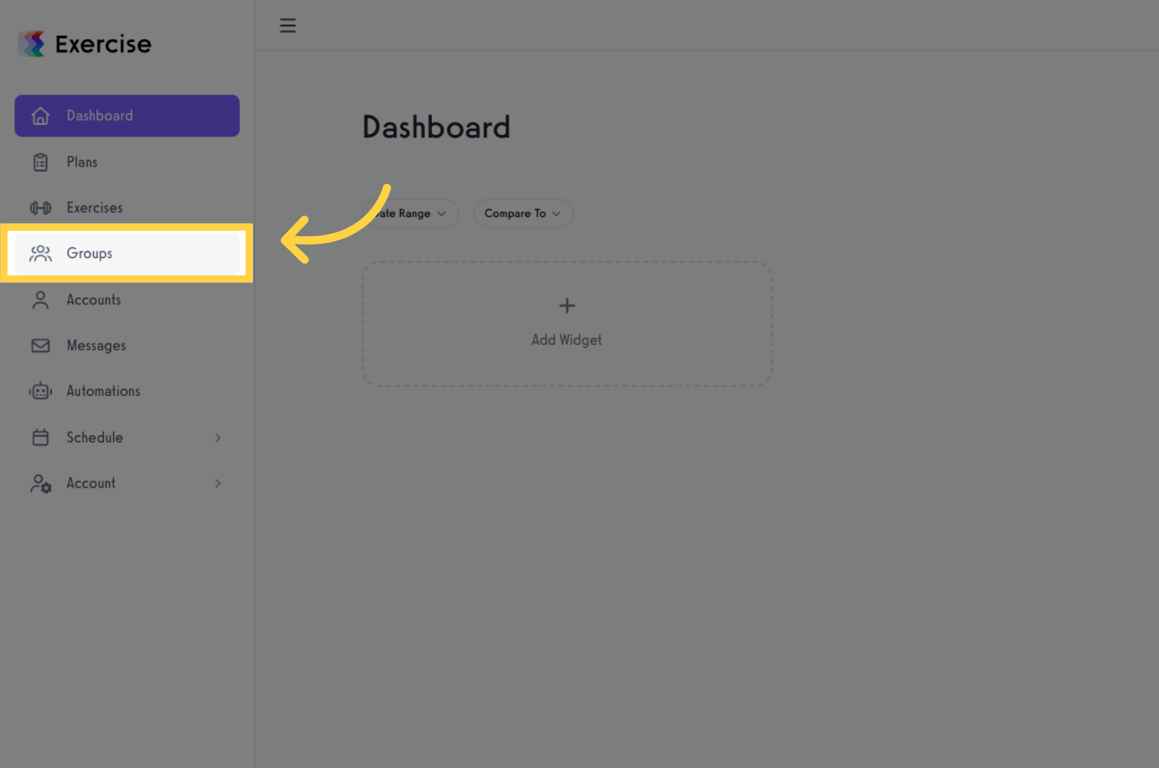Viewport: 1159px width, 768px height.
Task: Expand the Account submenu chevron
Action: coord(217,483)
